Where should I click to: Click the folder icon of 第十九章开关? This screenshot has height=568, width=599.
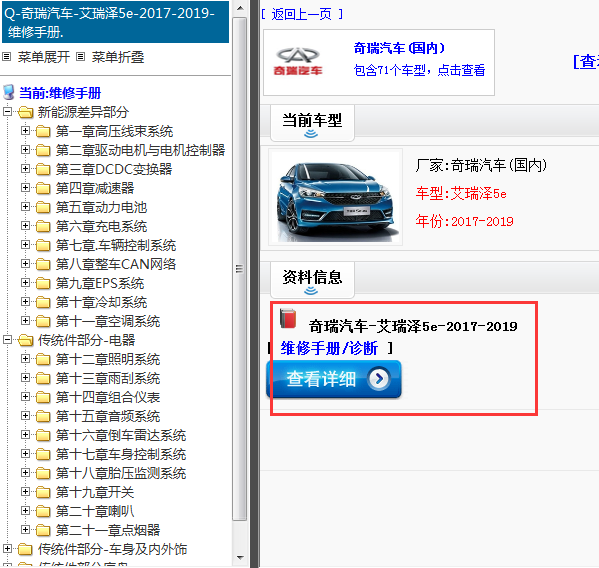click(43, 492)
